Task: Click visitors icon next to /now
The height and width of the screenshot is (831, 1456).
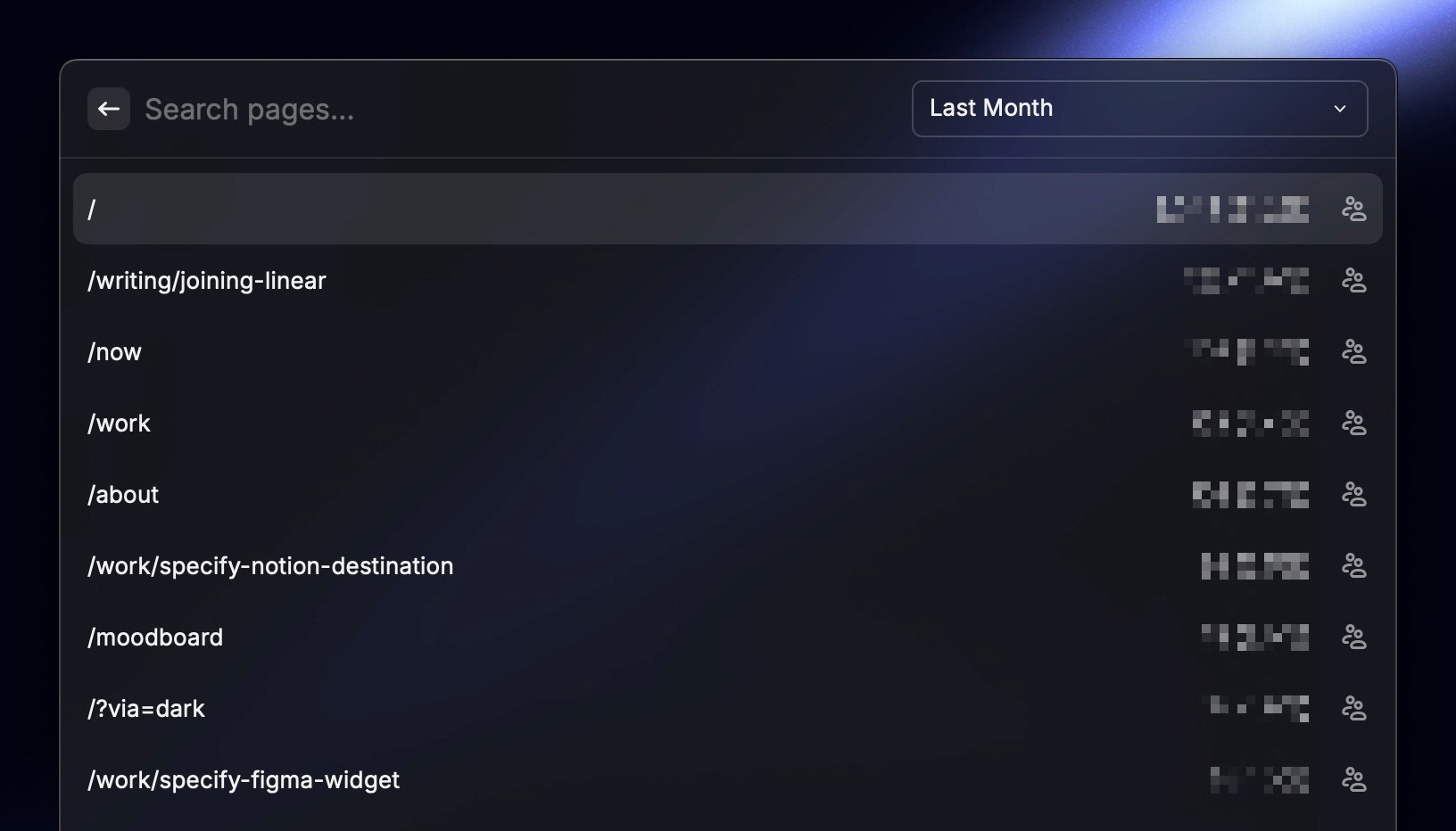Action: (x=1353, y=351)
